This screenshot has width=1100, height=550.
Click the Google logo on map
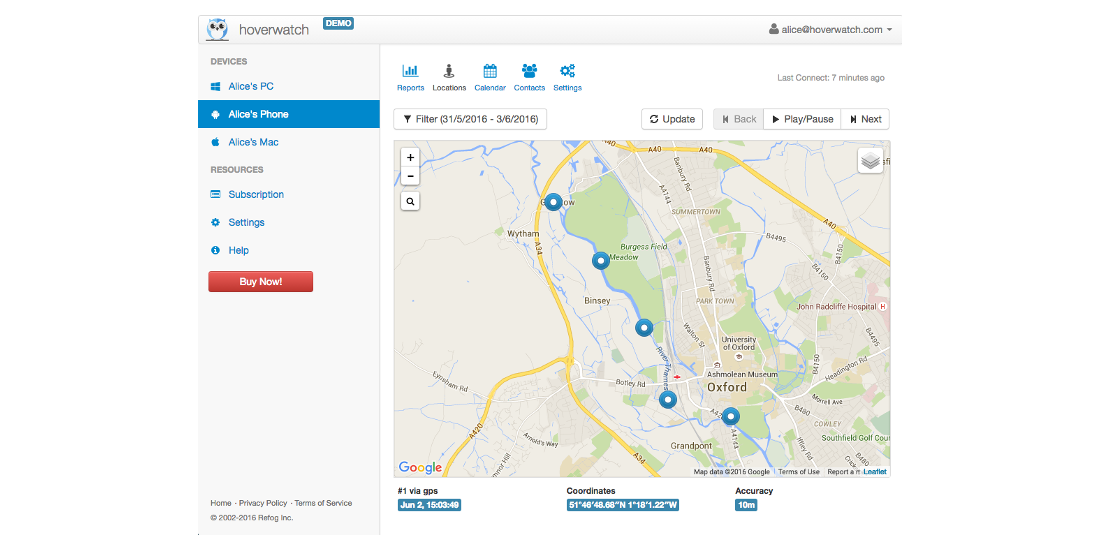point(420,467)
